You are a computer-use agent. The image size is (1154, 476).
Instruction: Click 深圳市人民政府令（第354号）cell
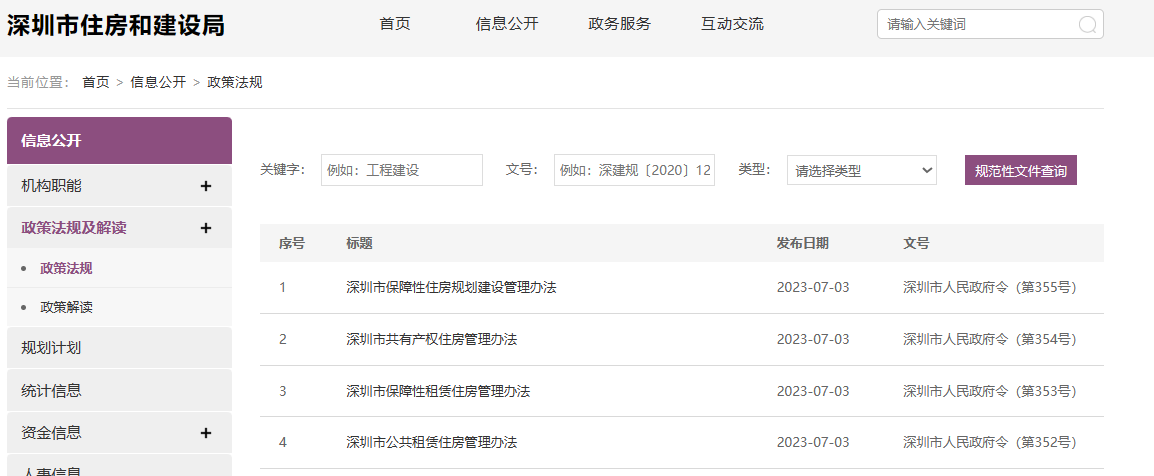(990, 339)
